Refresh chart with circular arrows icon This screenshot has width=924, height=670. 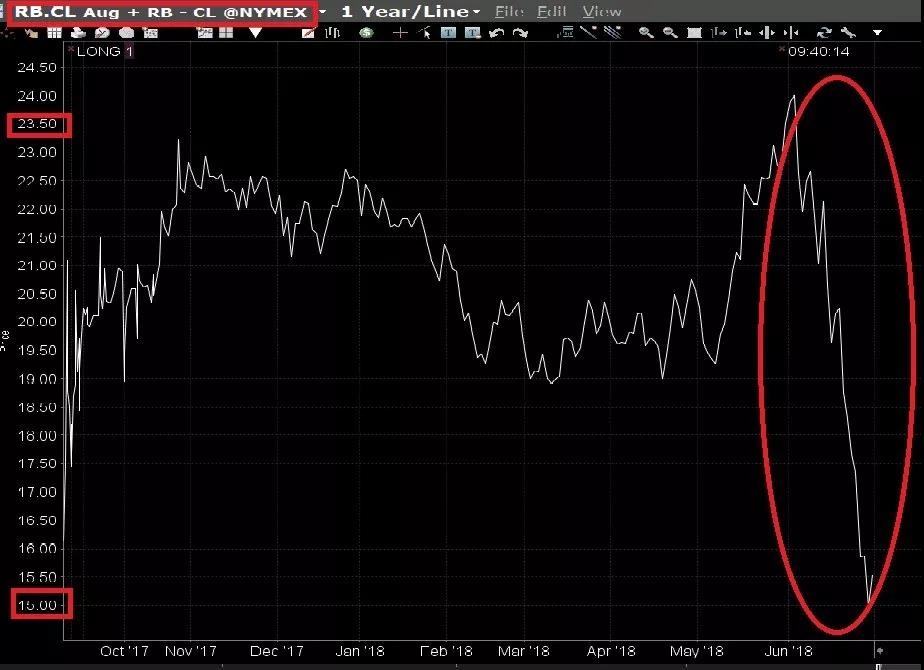(824, 32)
